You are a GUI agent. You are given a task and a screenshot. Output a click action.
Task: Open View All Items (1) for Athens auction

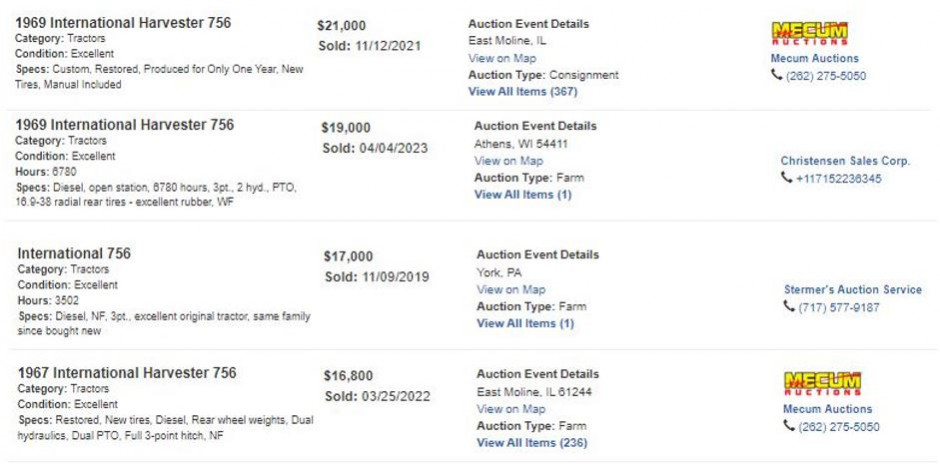point(523,195)
